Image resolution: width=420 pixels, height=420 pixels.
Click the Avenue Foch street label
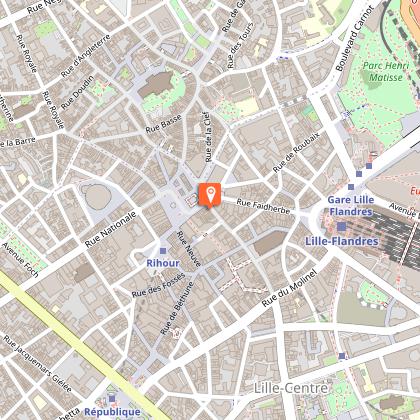tap(20, 260)
